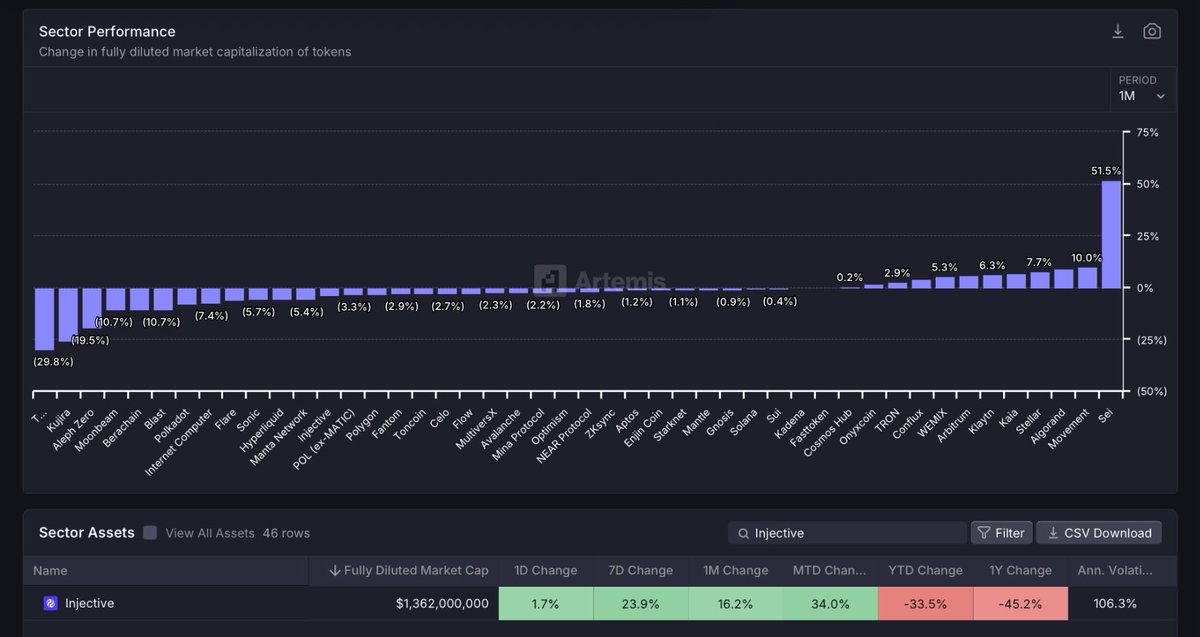Click the Injective logo icon in table

(x=50, y=603)
